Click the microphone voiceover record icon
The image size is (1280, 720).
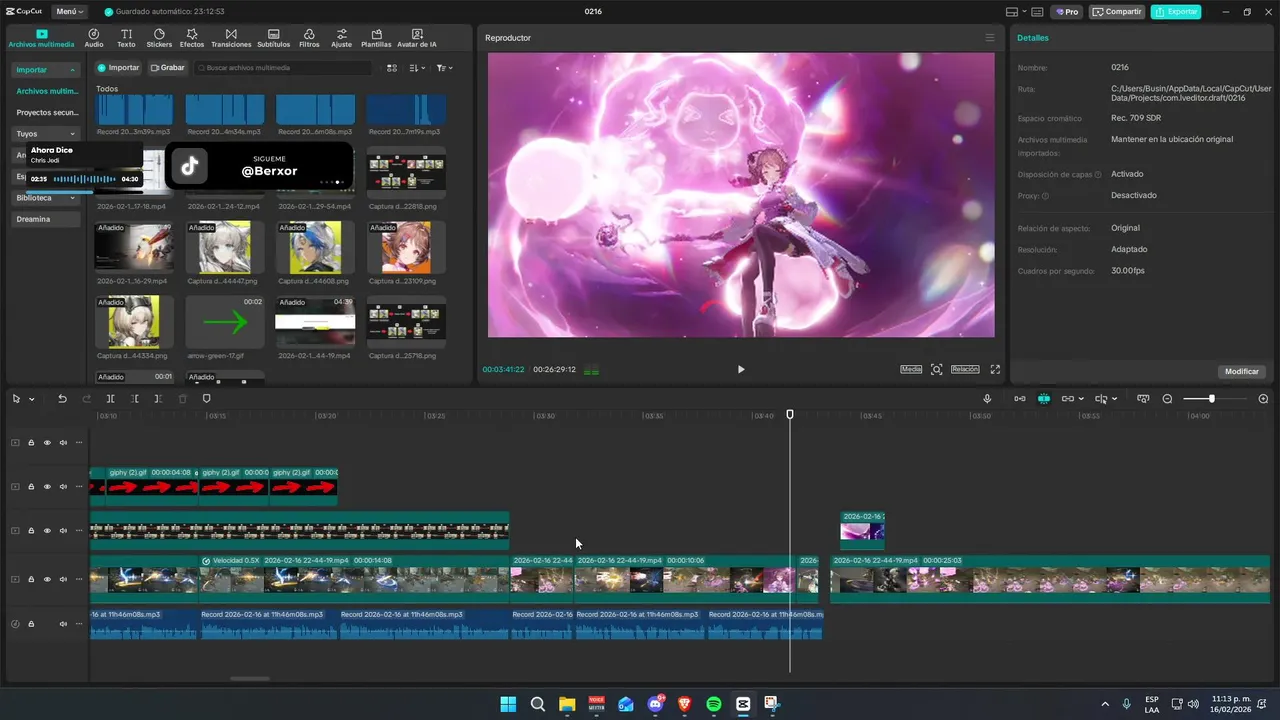987,399
